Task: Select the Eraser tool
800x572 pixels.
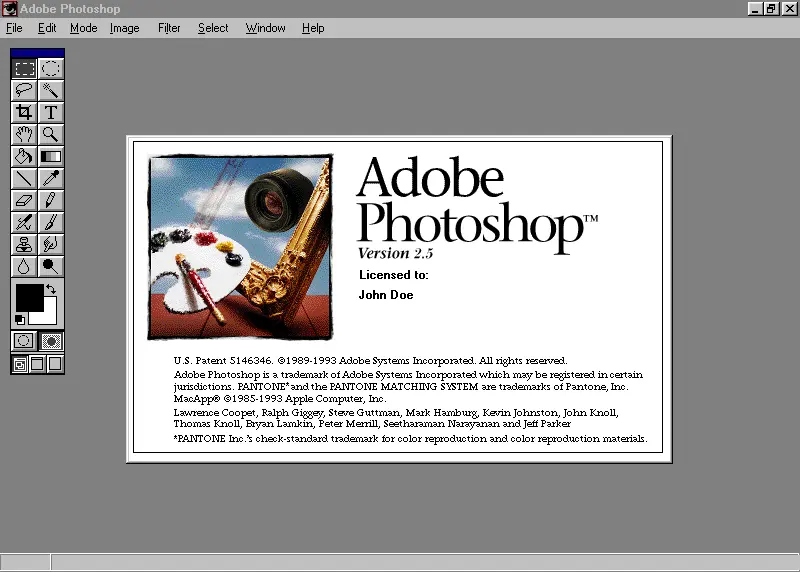Action: tap(24, 201)
